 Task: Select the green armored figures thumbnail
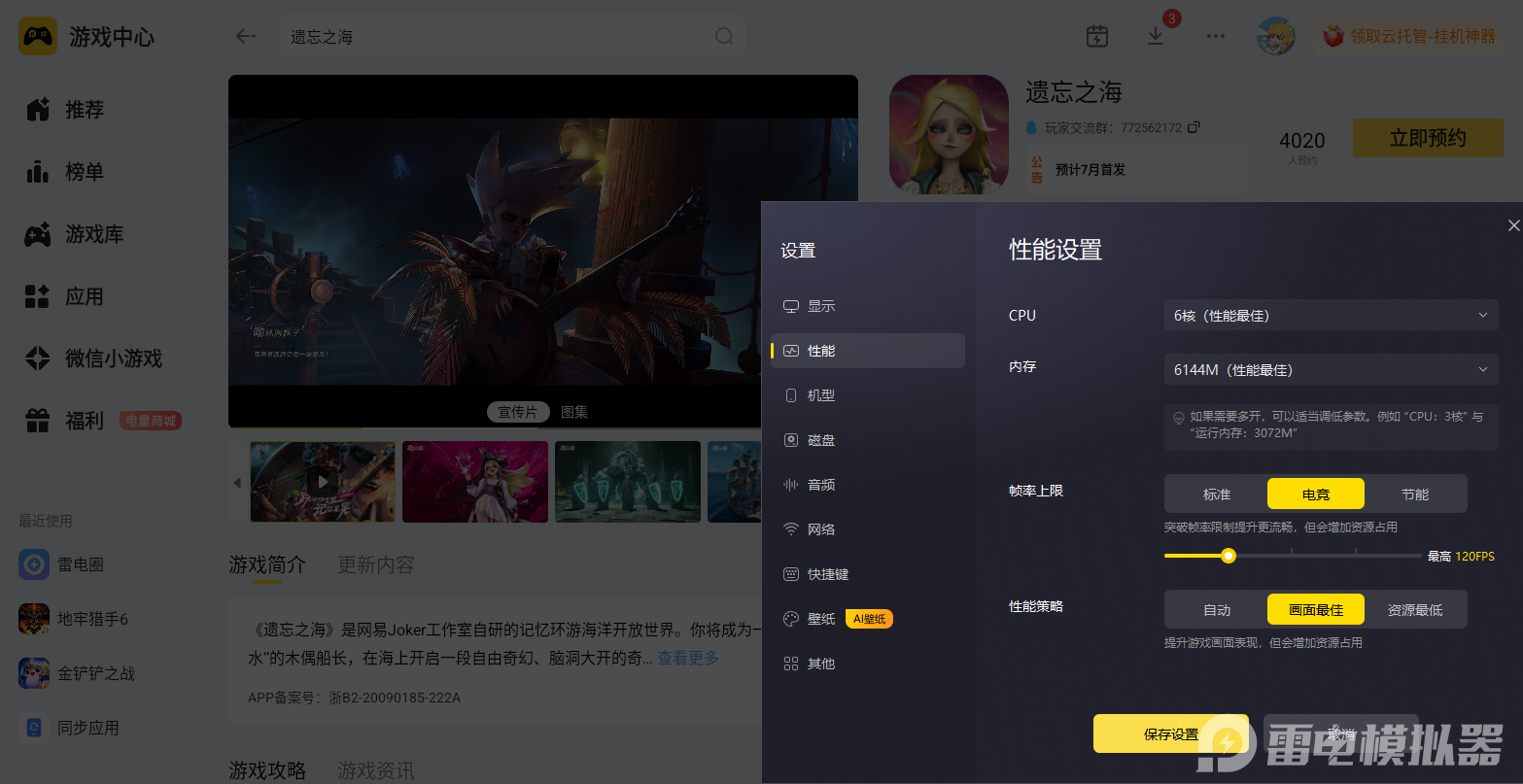[x=628, y=482]
